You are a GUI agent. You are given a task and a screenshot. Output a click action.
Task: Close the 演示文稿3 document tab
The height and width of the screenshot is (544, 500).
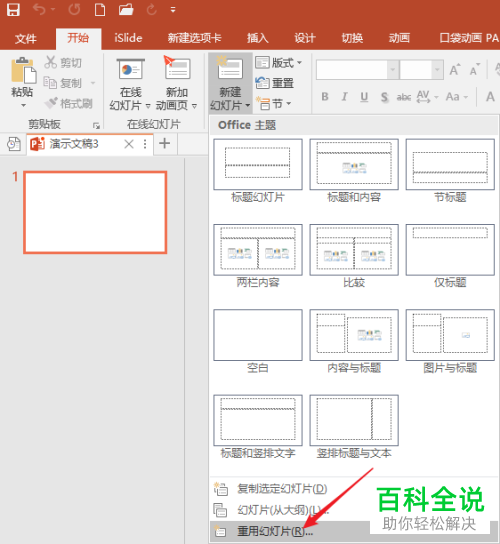[x=129, y=144]
